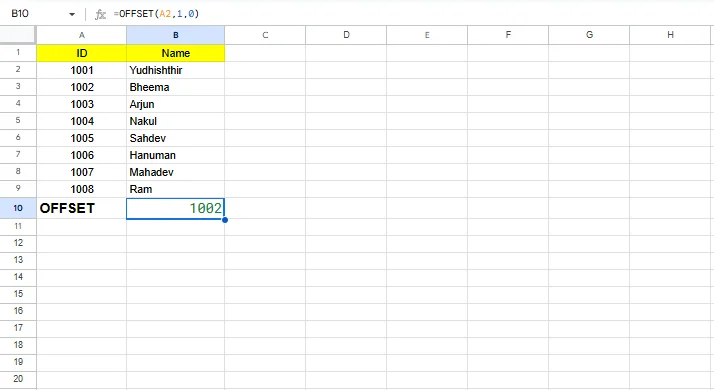Select row 11 header

point(18,226)
